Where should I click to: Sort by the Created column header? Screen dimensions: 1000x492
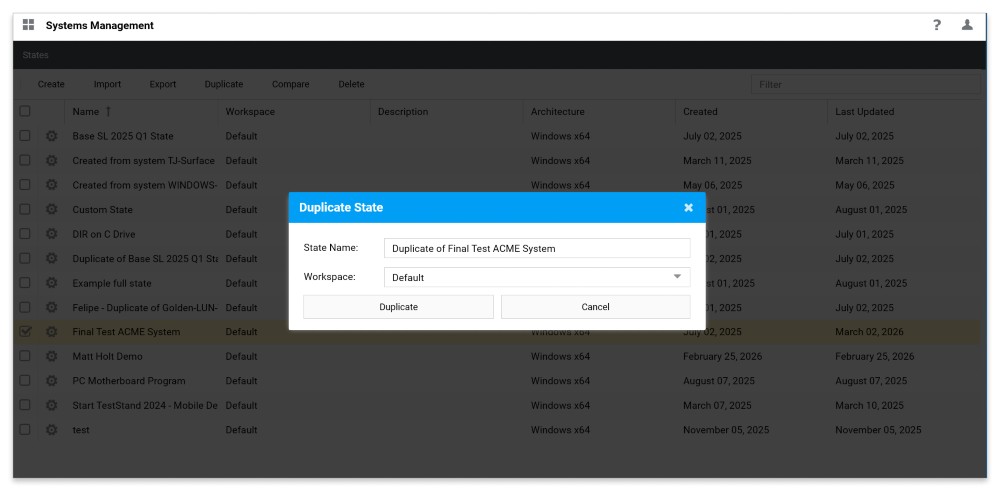[x=700, y=112]
